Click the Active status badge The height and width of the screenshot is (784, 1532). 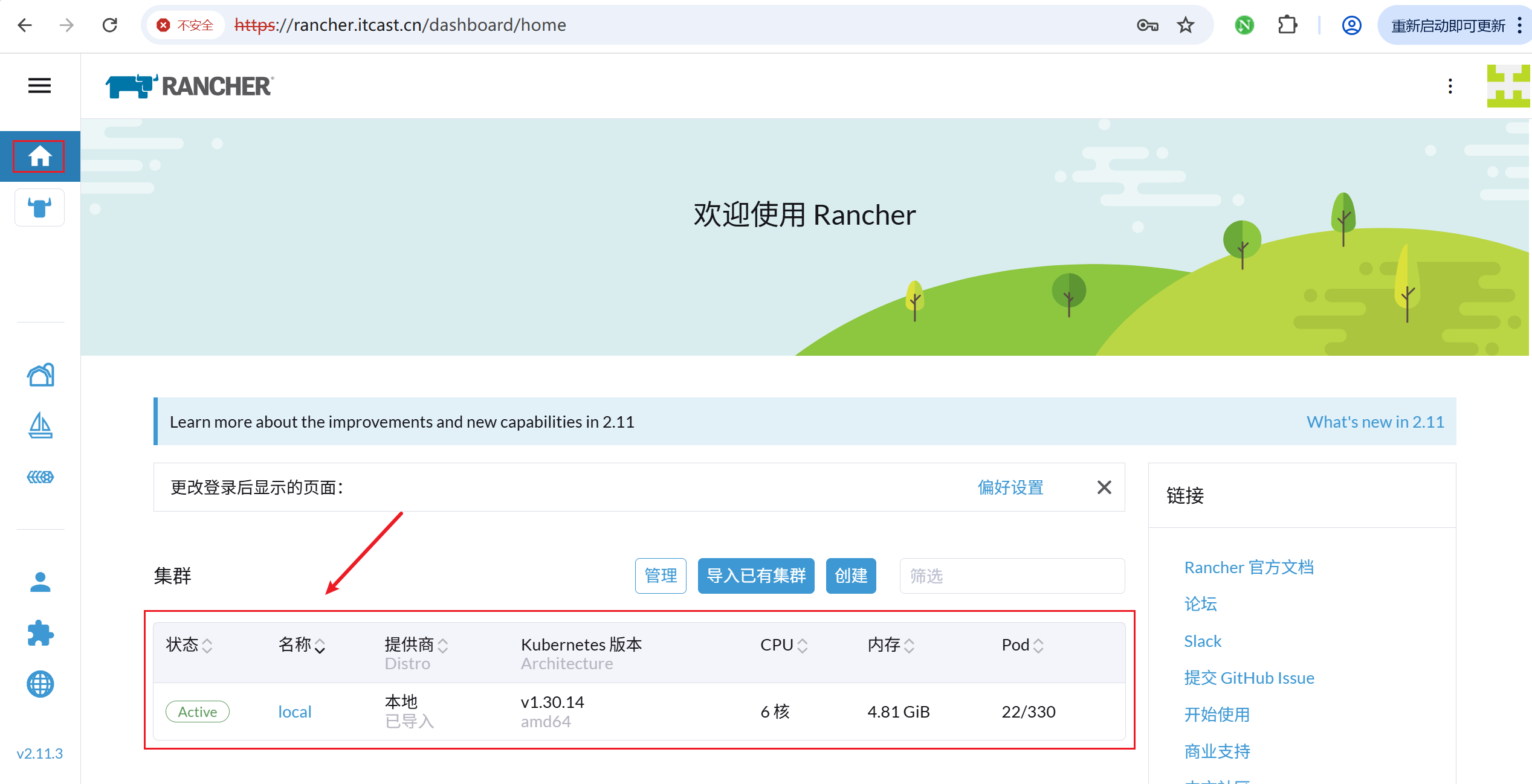[x=198, y=712]
